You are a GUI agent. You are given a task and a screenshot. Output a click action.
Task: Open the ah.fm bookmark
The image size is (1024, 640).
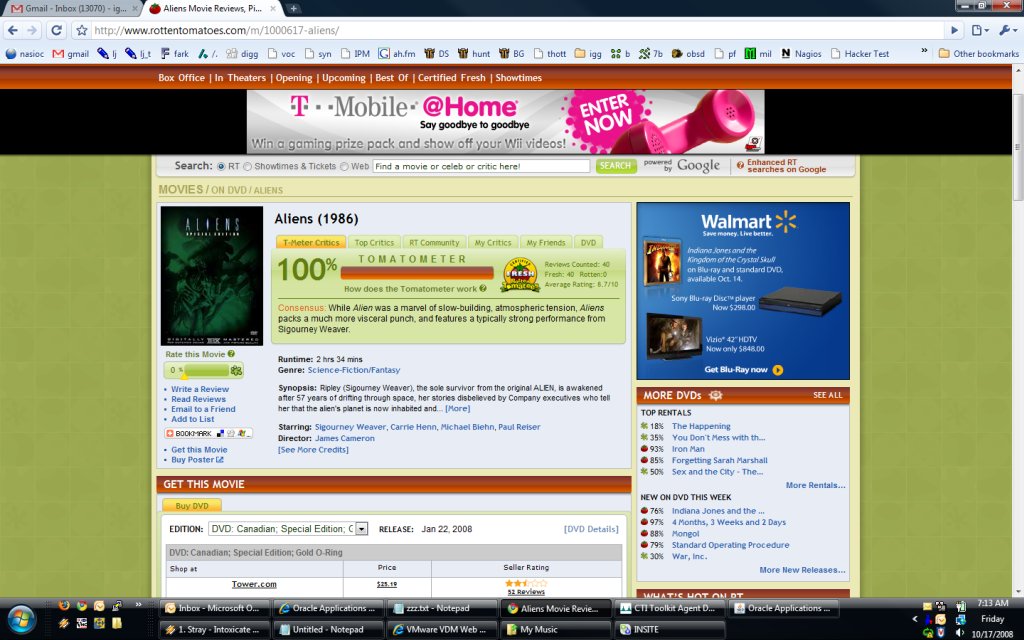[397, 54]
